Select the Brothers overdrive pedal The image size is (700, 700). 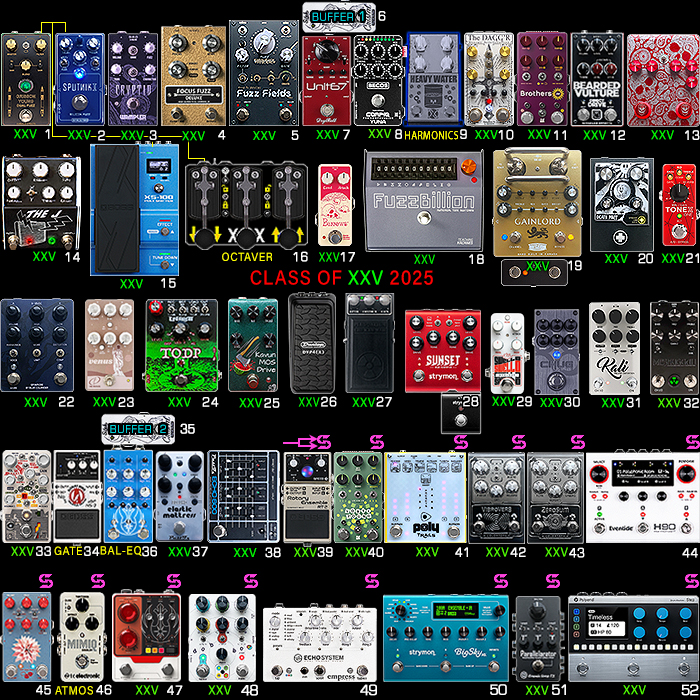pyautogui.click(x=542, y=79)
